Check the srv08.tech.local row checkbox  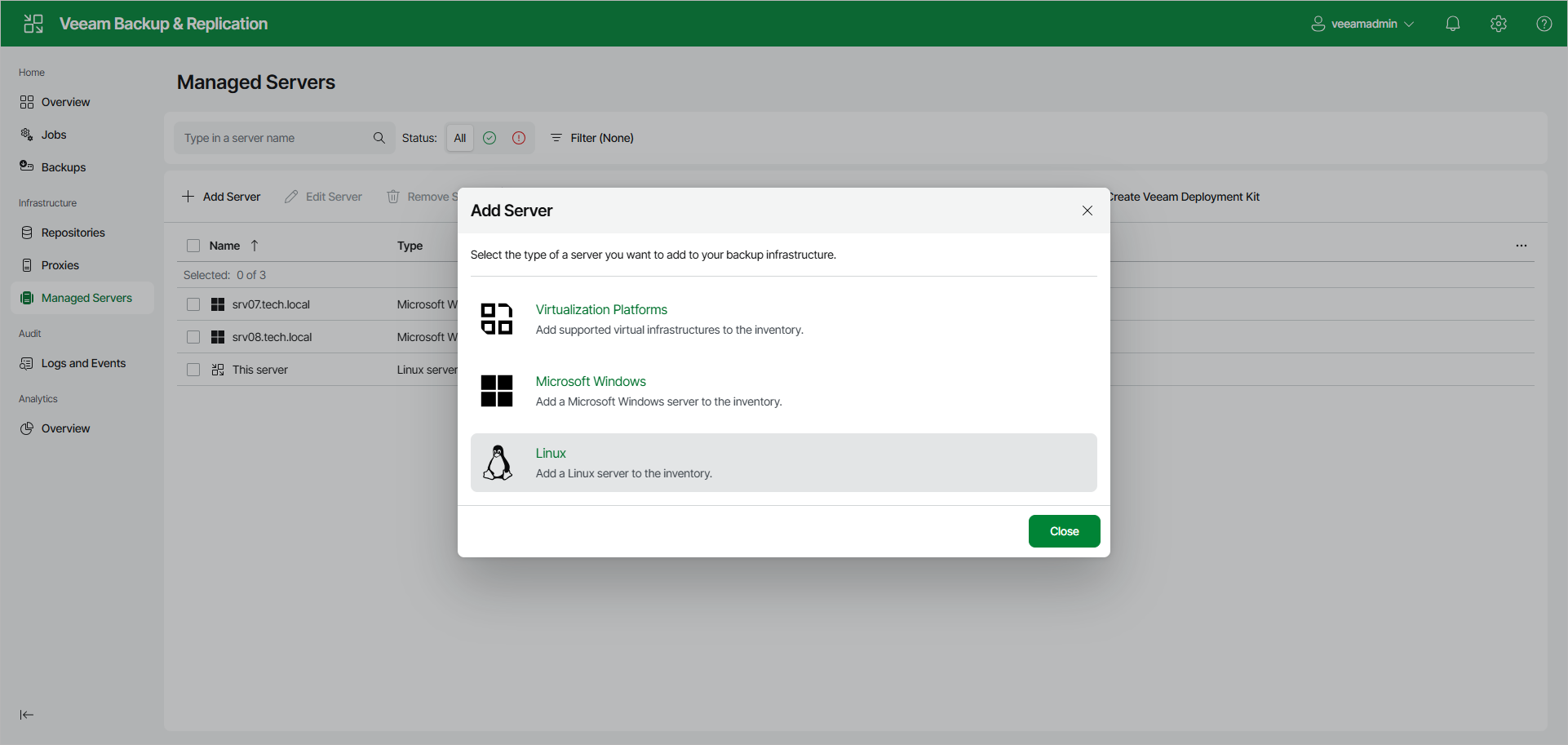click(193, 337)
